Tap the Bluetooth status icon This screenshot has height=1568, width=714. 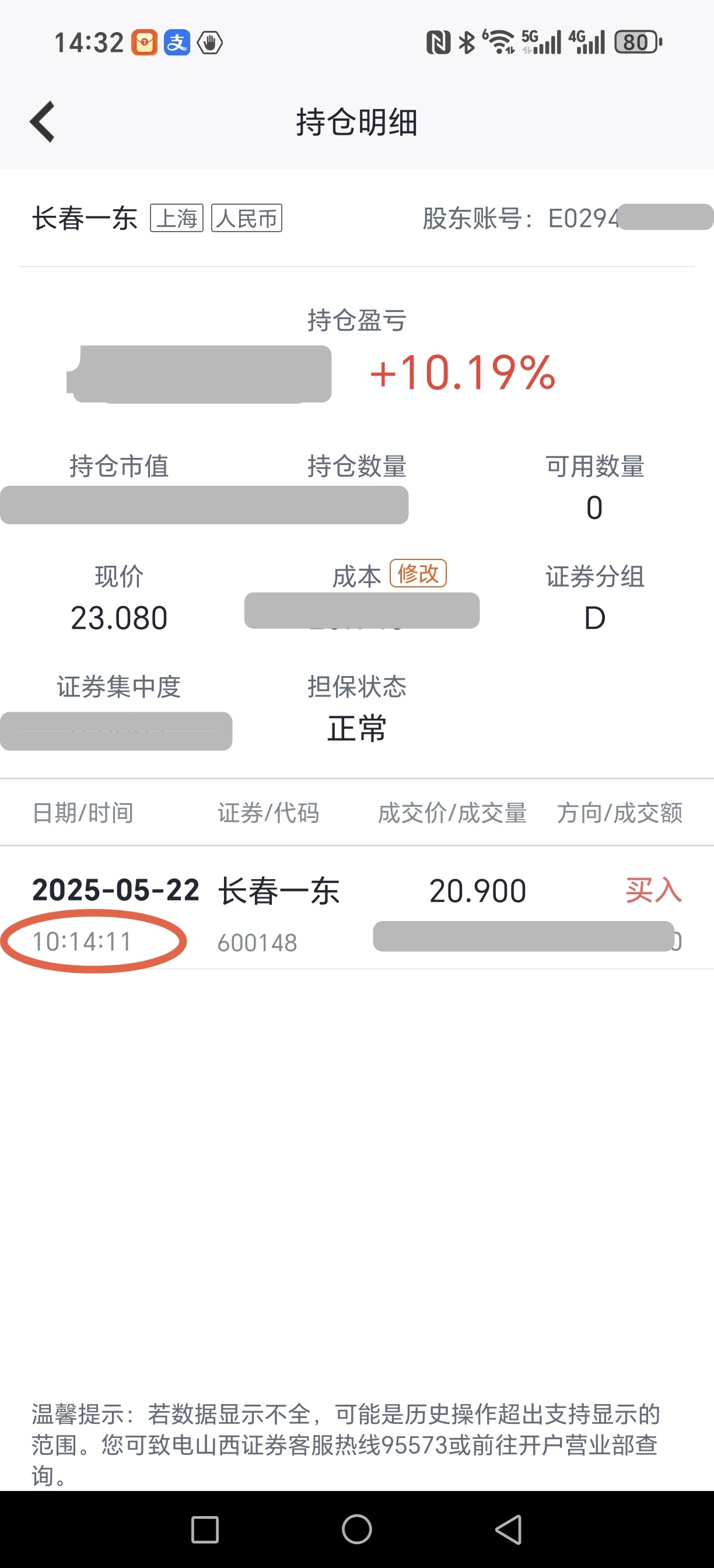coord(467,43)
